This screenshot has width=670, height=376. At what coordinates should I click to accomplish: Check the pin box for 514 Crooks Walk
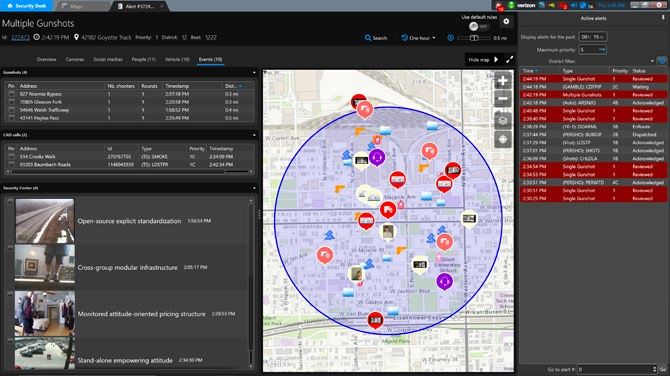click(12, 157)
